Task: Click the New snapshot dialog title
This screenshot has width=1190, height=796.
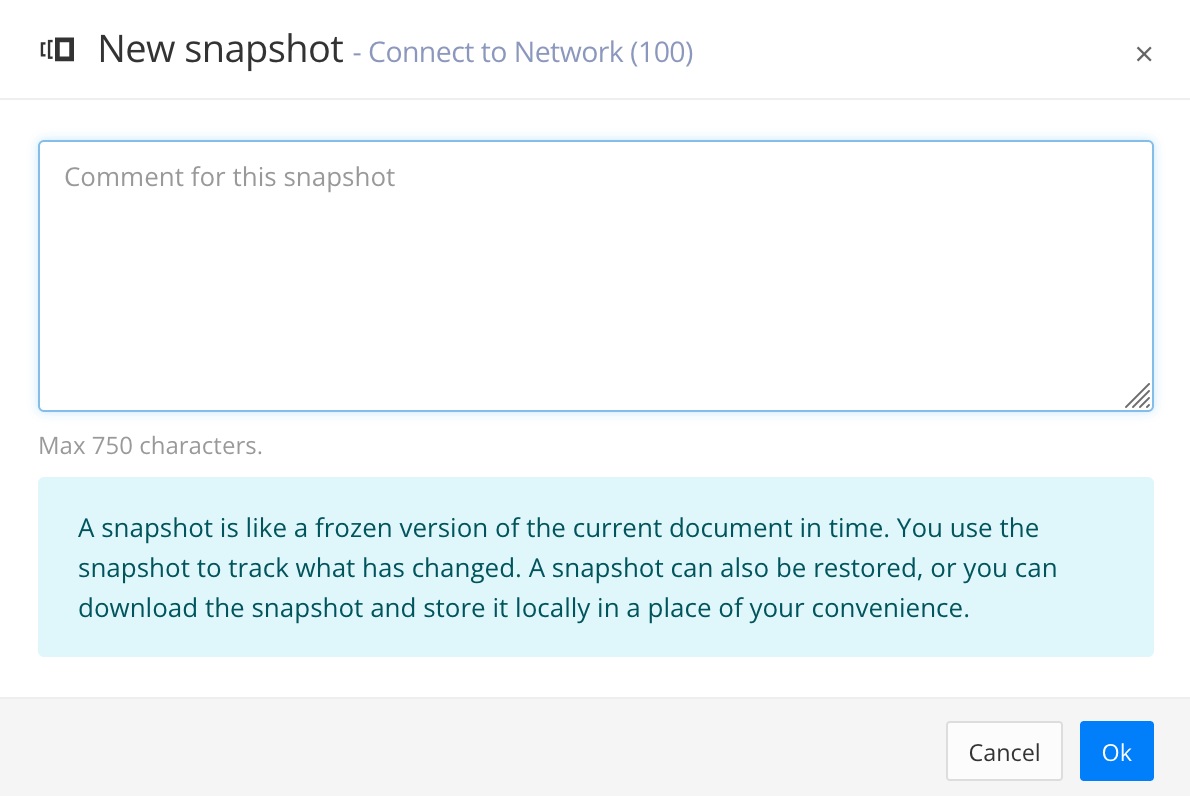Action: pyautogui.click(x=220, y=49)
